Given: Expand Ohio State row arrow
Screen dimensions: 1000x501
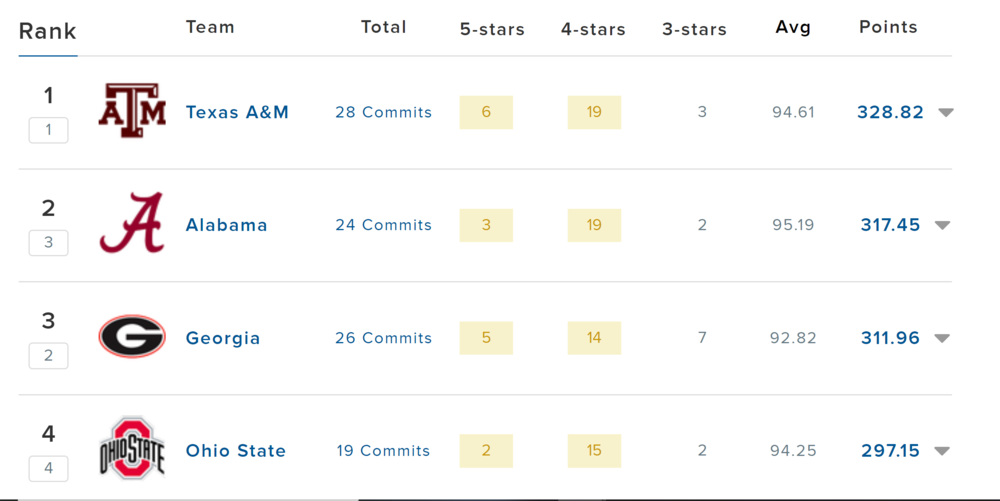Looking at the screenshot, I should 942,452.
